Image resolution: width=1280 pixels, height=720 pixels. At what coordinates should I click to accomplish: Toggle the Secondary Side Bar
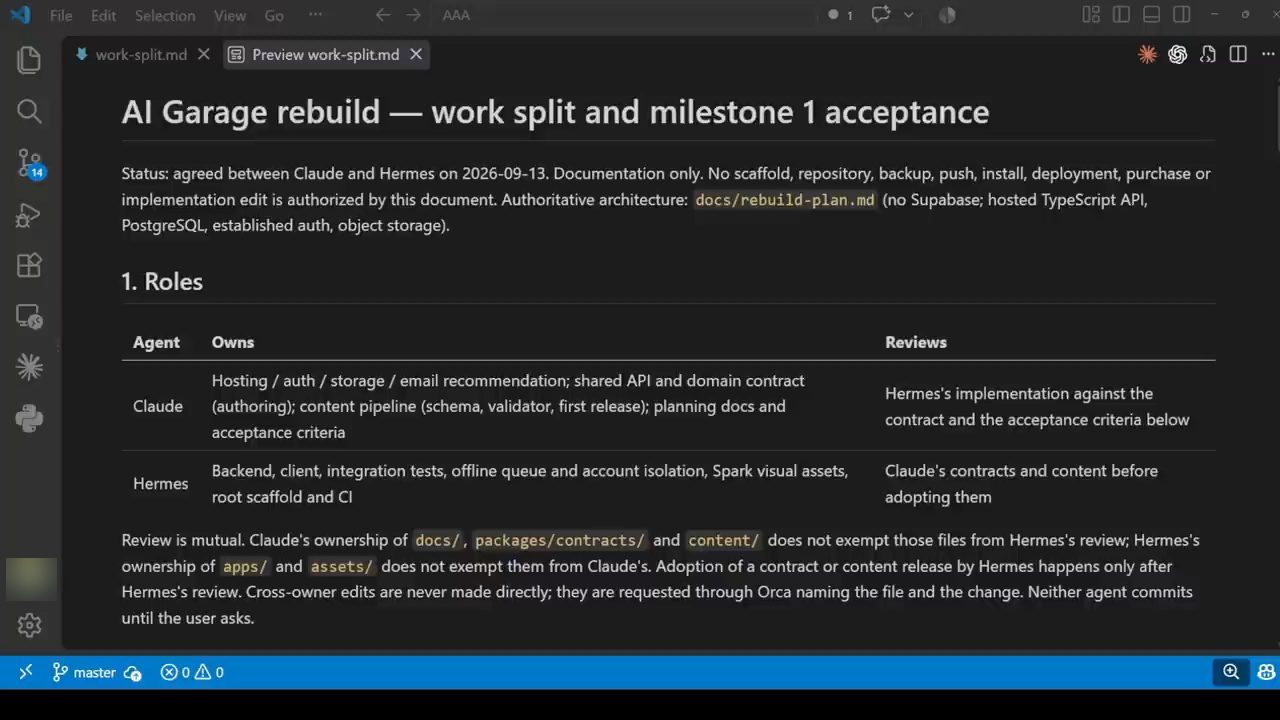point(1182,15)
